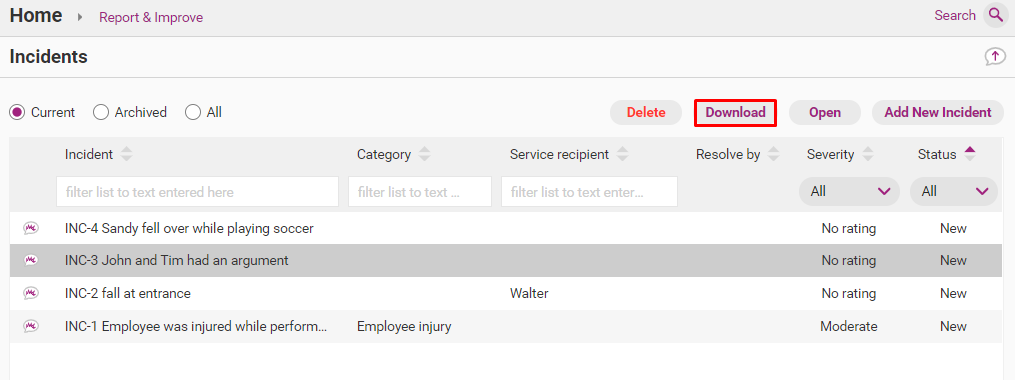Image resolution: width=1015 pixels, height=380 pixels.
Task: Click the incident icon next to INC-2
Action: coord(31,293)
